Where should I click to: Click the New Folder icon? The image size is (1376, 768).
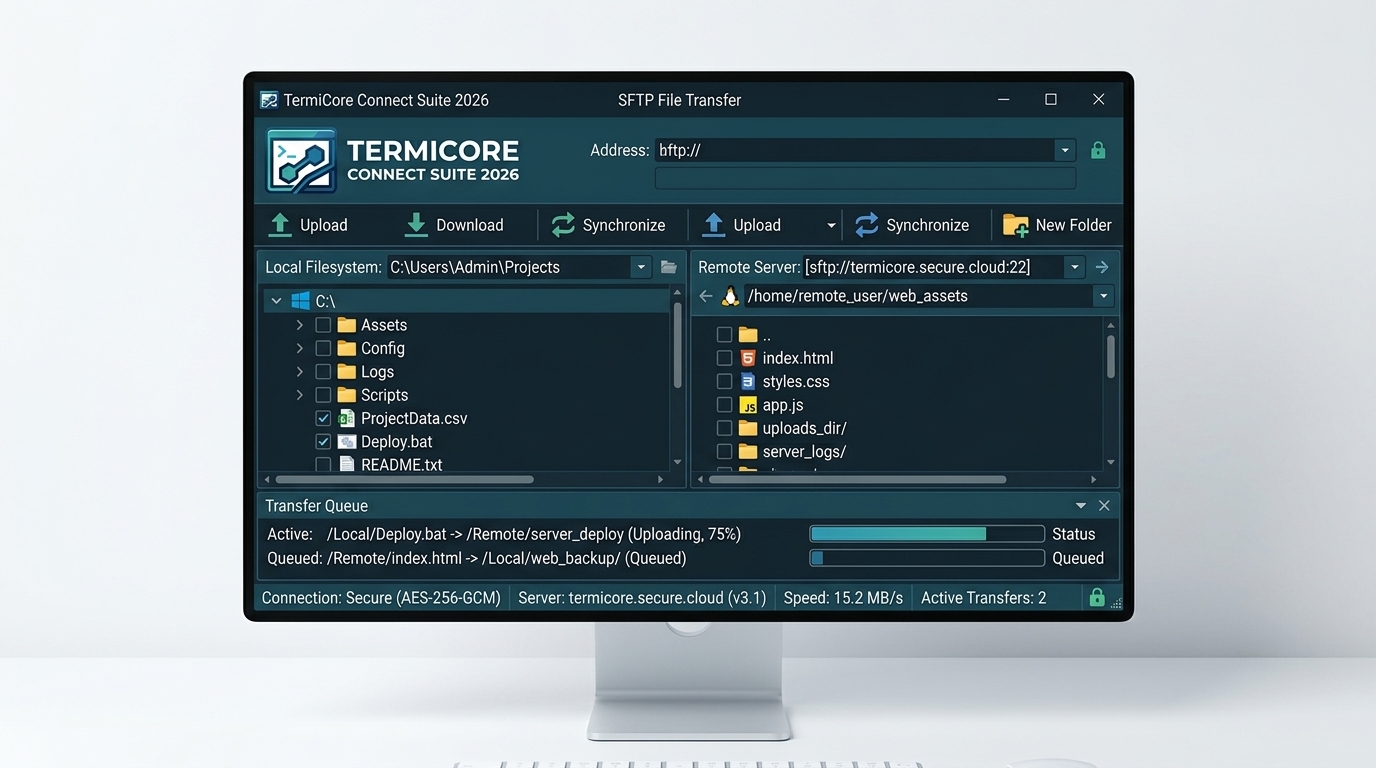click(x=1016, y=226)
